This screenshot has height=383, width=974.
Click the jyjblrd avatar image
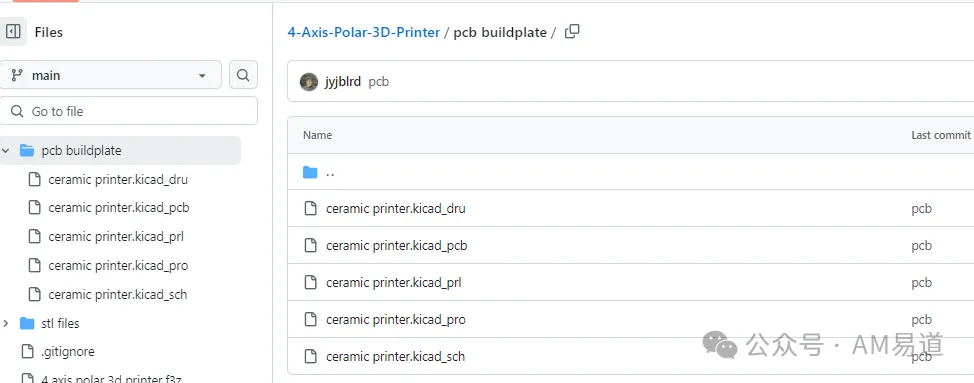(309, 81)
